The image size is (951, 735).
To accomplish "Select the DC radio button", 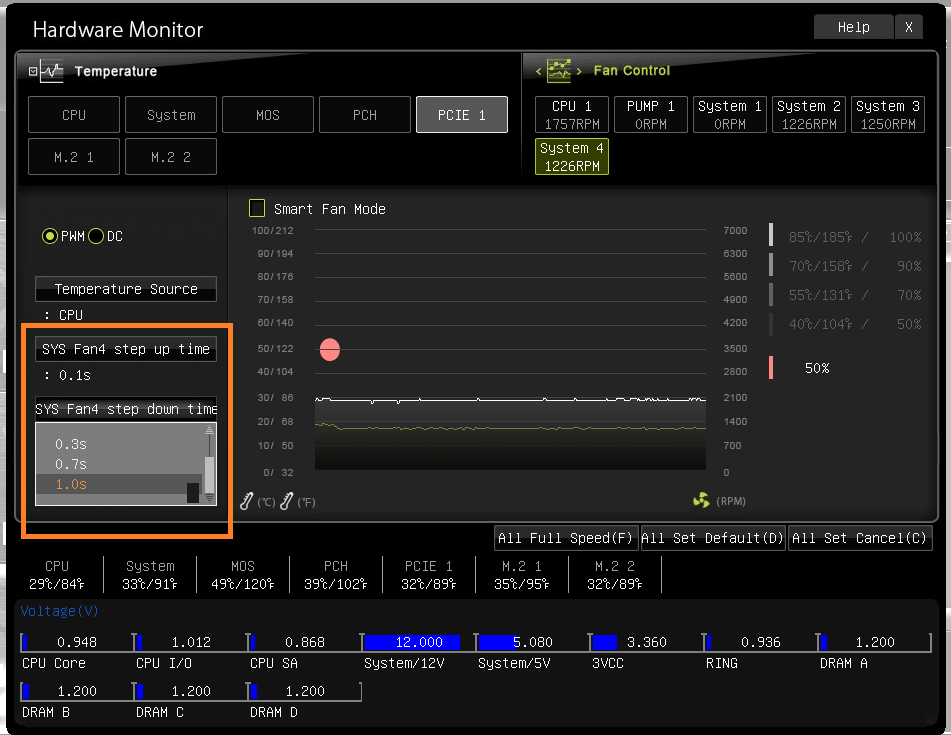I will (x=96, y=236).
